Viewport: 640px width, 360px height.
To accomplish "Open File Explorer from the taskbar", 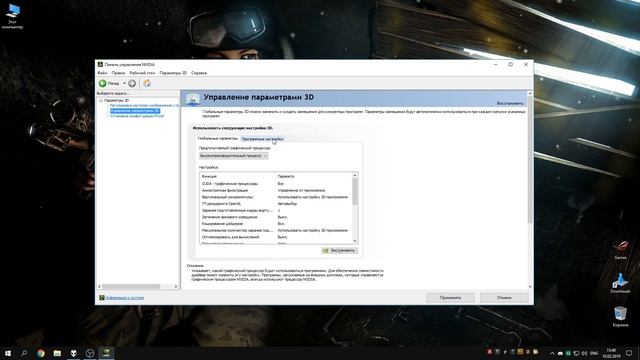I will (x=57, y=353).
